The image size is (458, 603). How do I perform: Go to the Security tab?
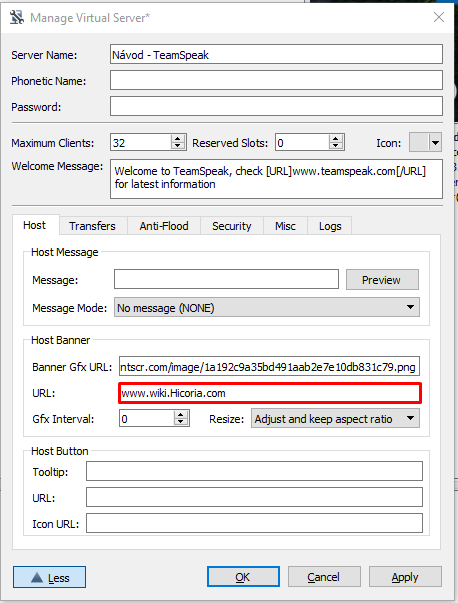(231, 226)
